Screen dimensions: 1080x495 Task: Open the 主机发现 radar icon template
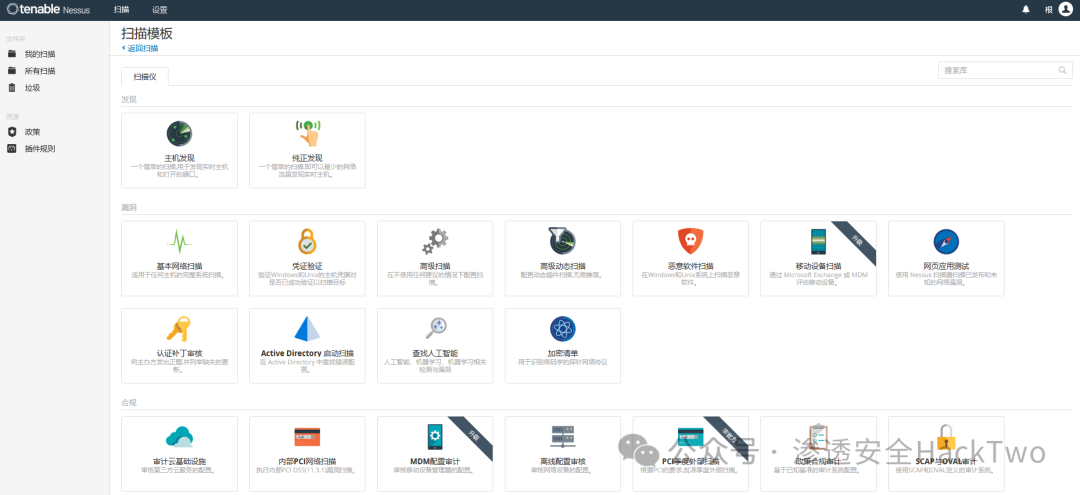[179, 133]
